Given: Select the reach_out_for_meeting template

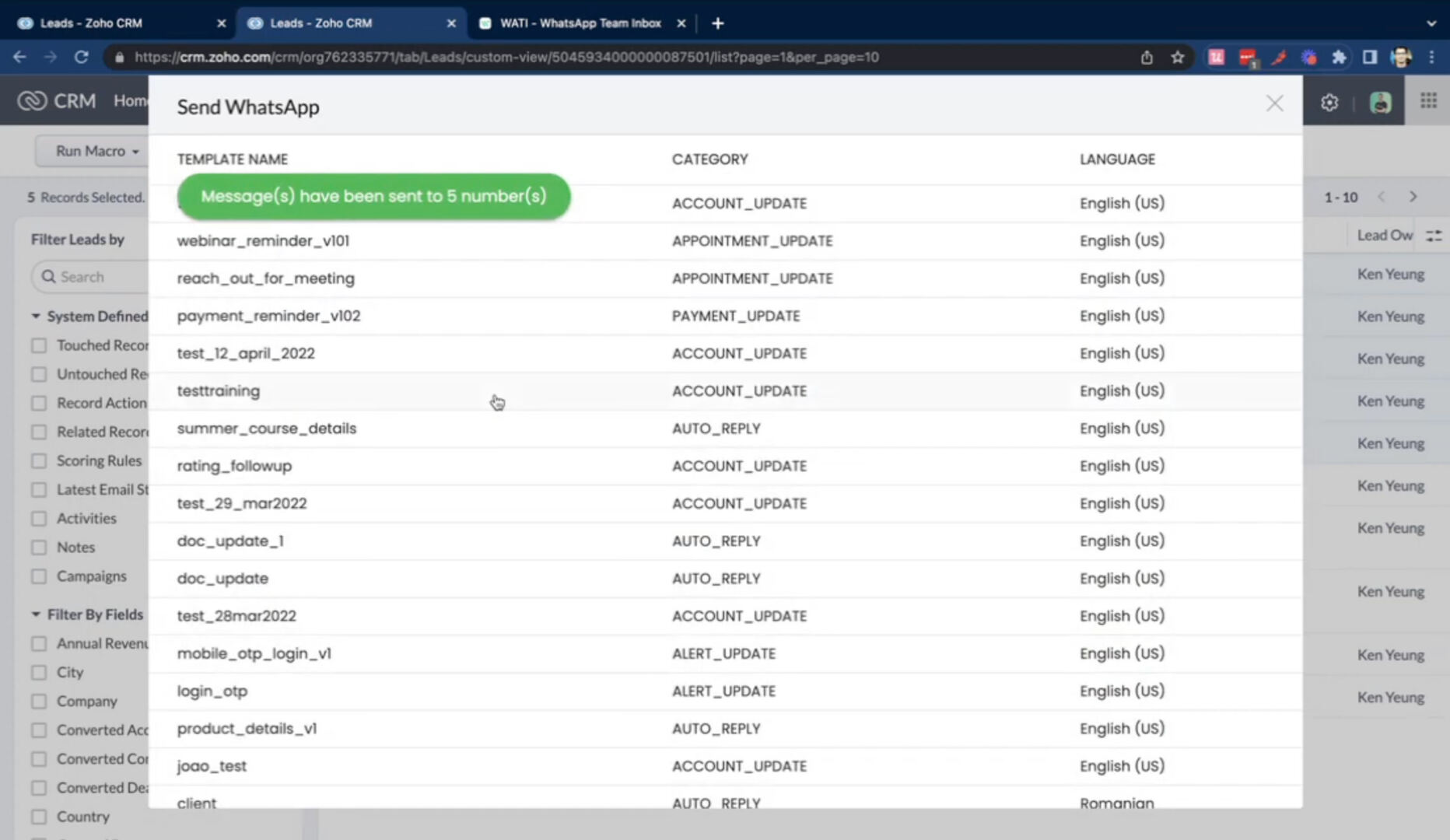Looking at the screenshot, I should pyautogui.click(x=725, y=278).
